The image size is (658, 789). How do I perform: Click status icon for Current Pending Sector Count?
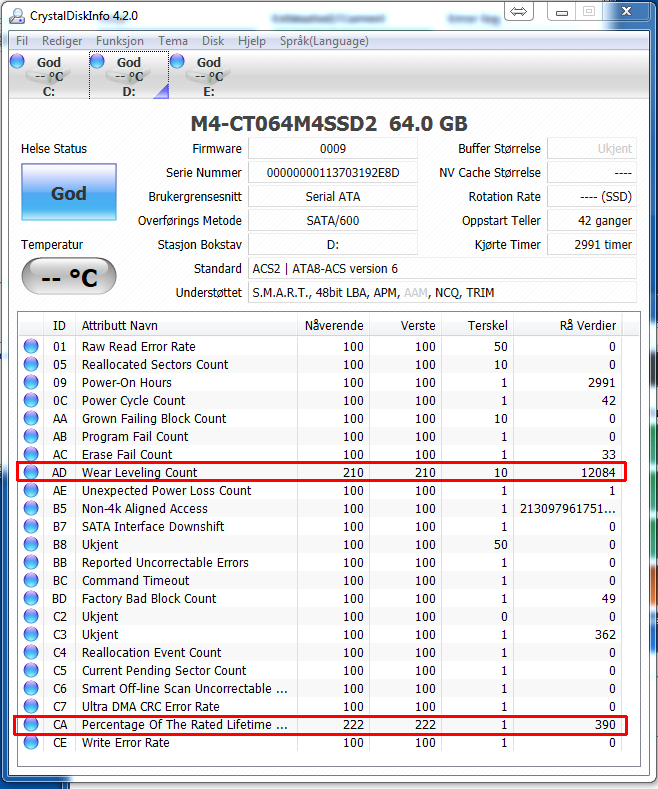click(x=31, y=670)
